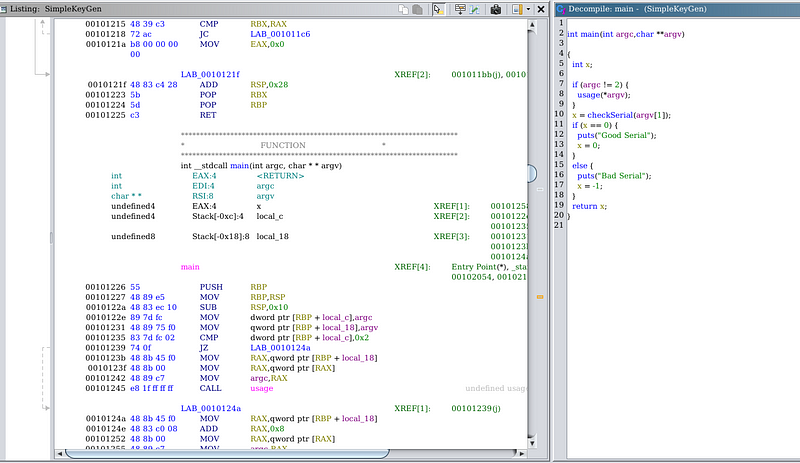Click the if (argc != 2) line
The height and width of the screenshot is (463, 800).
point(601,85)
